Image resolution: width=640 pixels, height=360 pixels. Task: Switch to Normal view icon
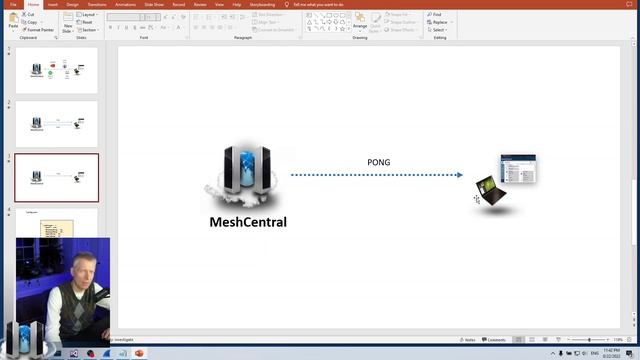click(x=518, y=340)
